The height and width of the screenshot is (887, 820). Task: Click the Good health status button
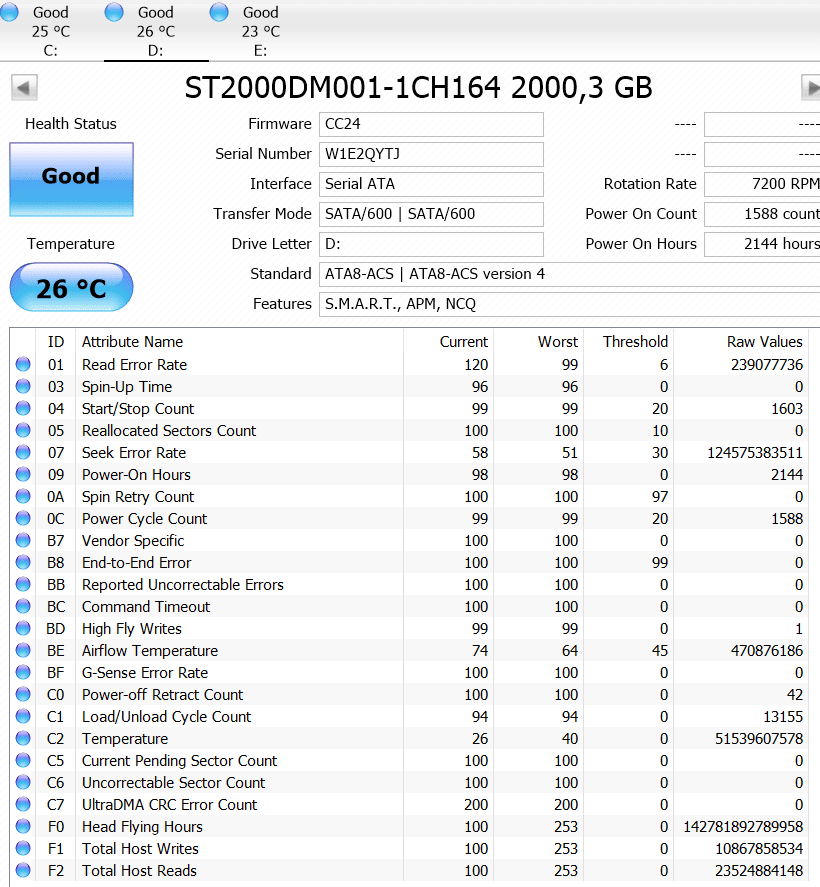click(x=71, y=179)
